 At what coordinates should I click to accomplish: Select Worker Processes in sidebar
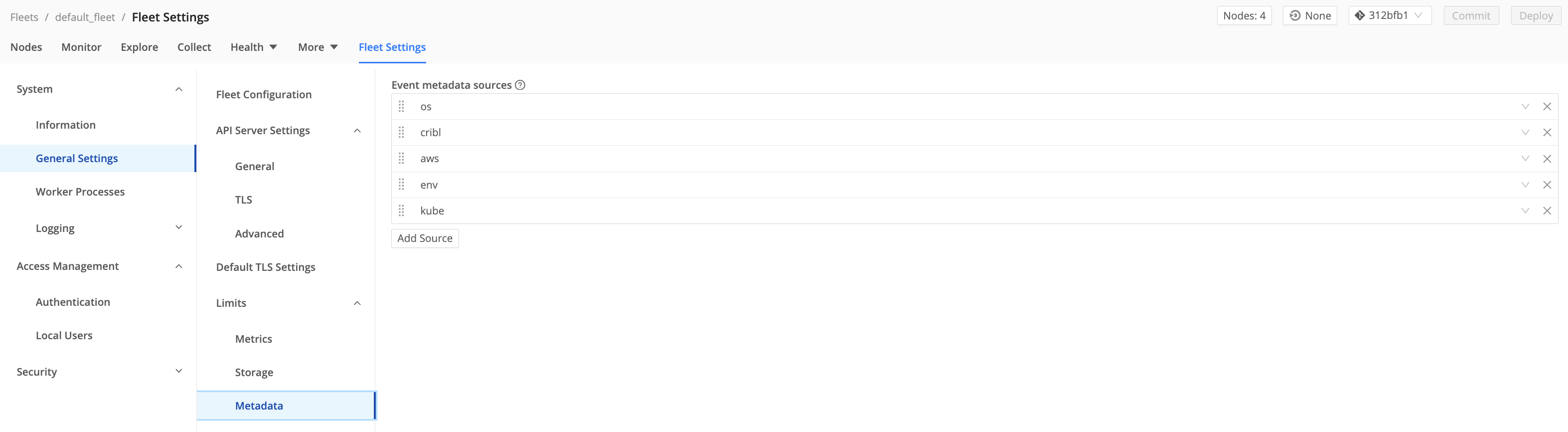click(80, 192)
